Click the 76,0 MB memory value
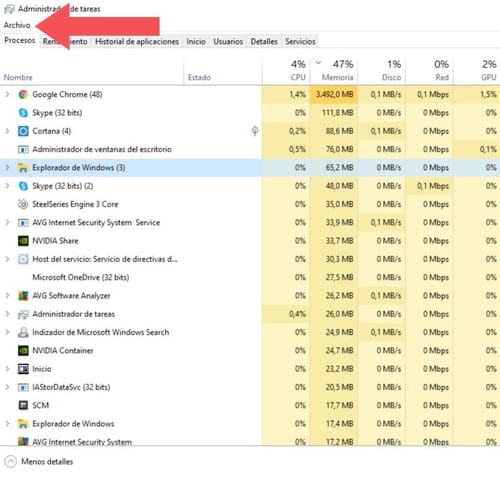Image resolution: width=500 pixels, height=477 pixels. click(339, 149)
